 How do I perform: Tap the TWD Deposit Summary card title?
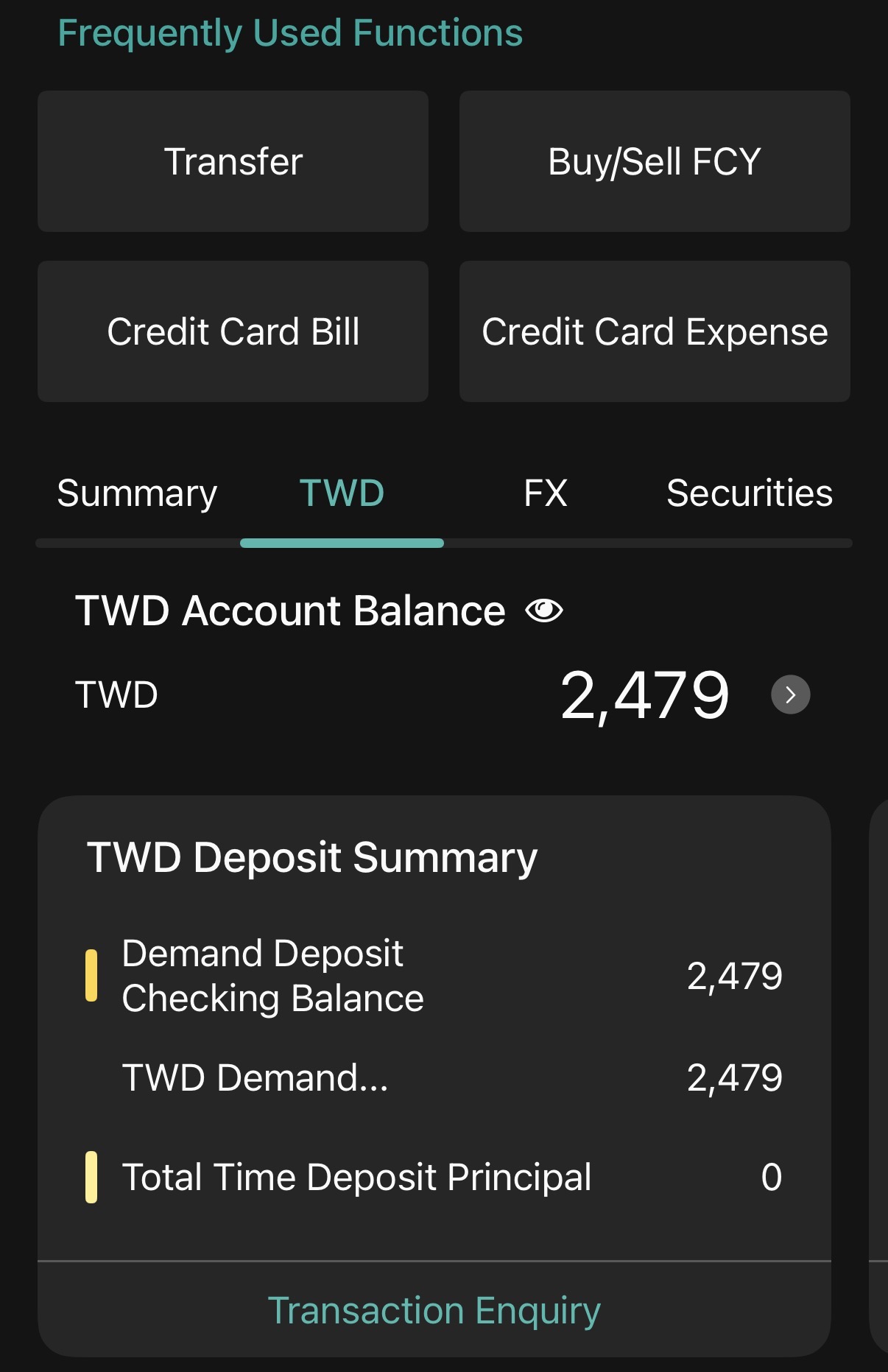tap(312, 858)
